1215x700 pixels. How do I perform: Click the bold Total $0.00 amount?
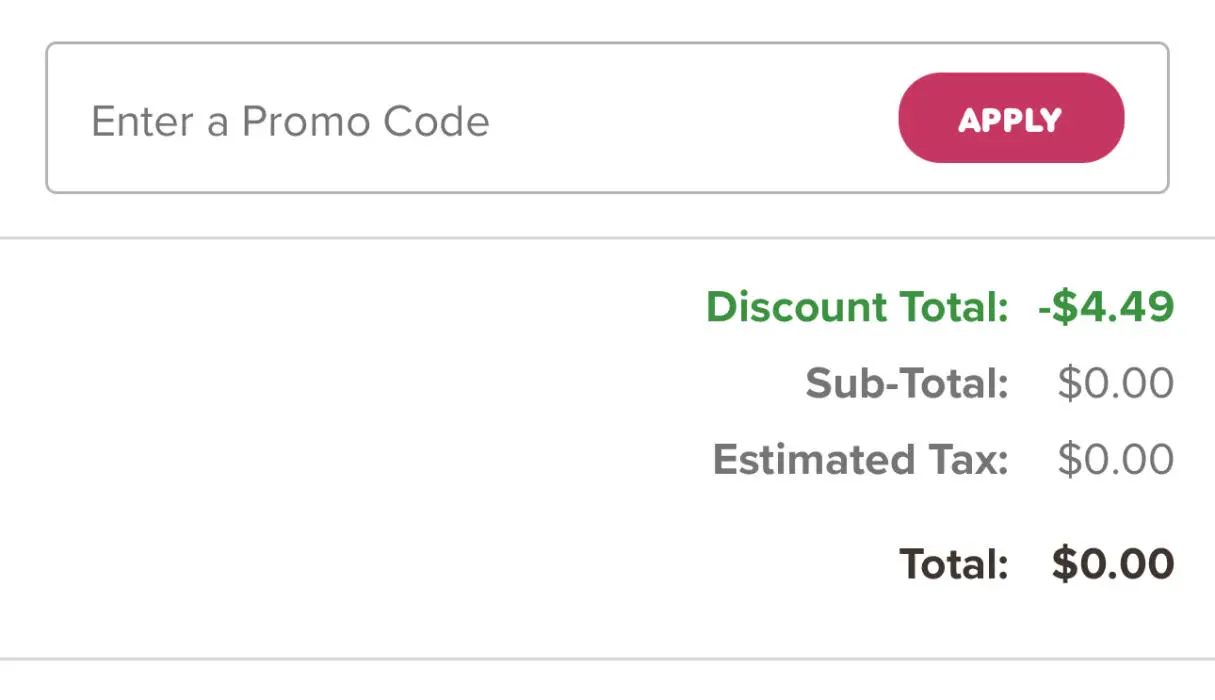pos(1112,565)
